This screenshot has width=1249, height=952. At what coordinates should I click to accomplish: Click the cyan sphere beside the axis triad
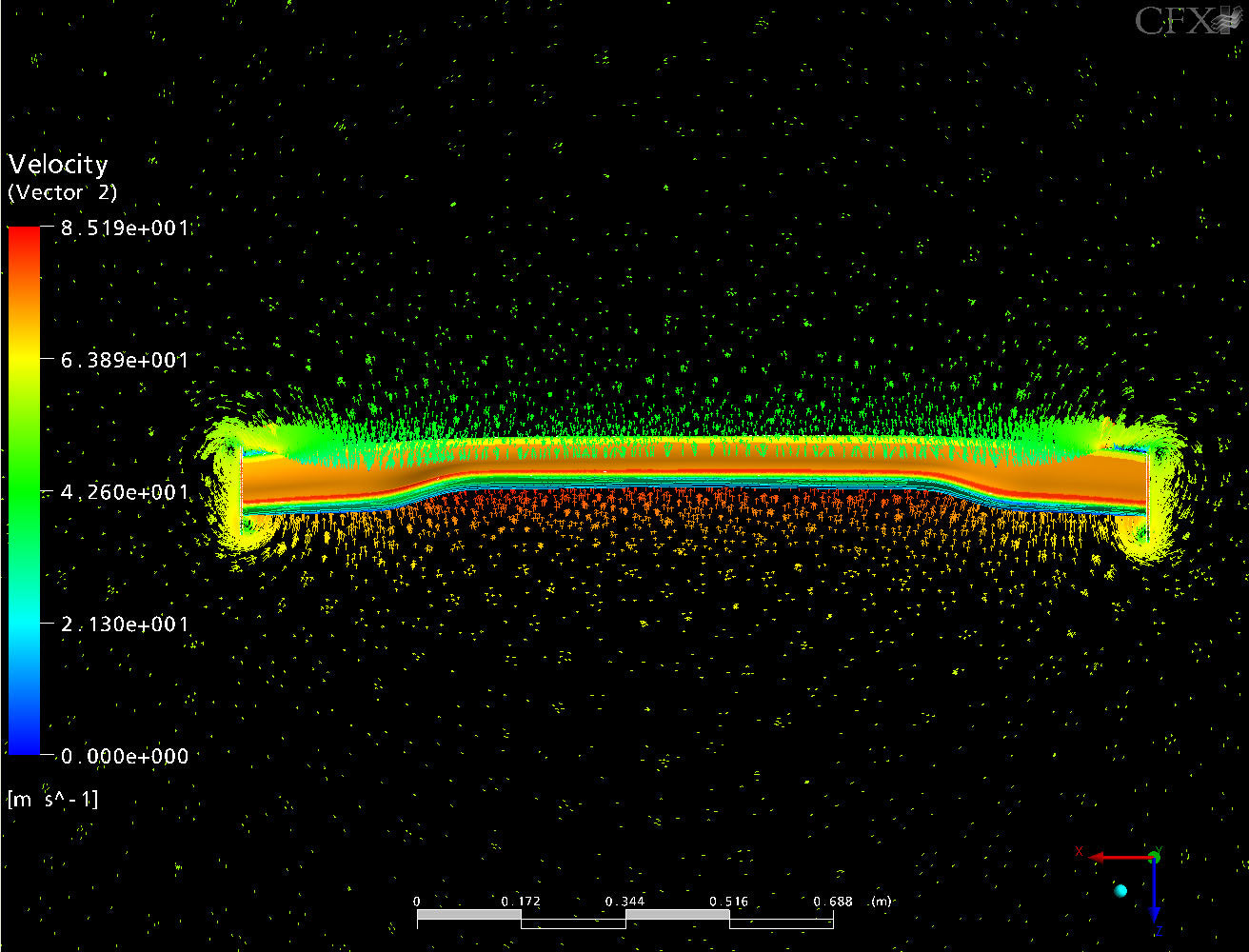click(x=1120, y=890)
